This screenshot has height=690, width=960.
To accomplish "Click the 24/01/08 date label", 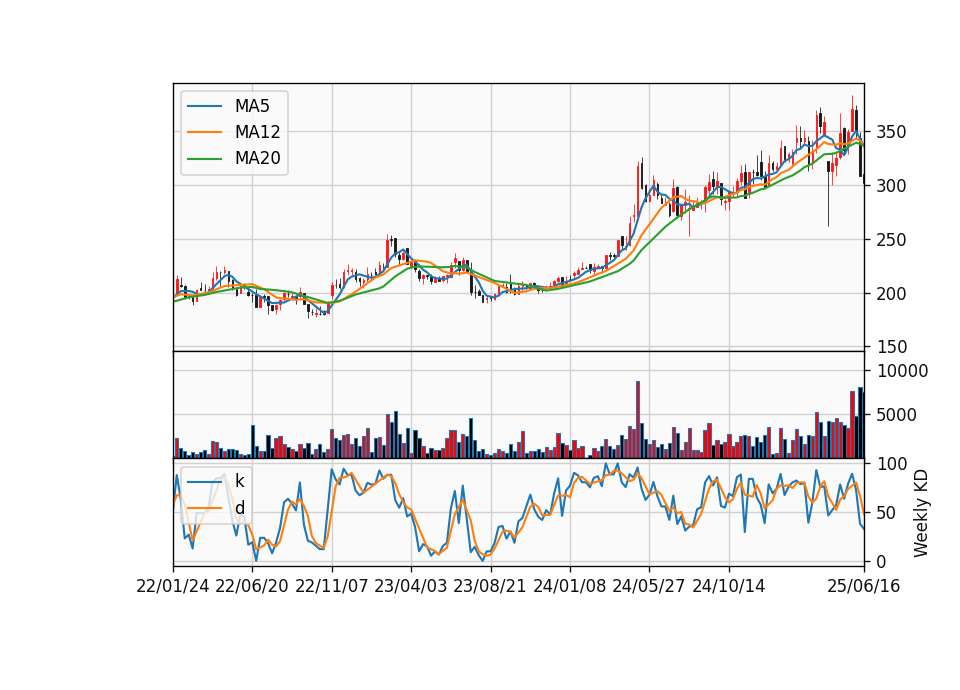I will 570,587.
